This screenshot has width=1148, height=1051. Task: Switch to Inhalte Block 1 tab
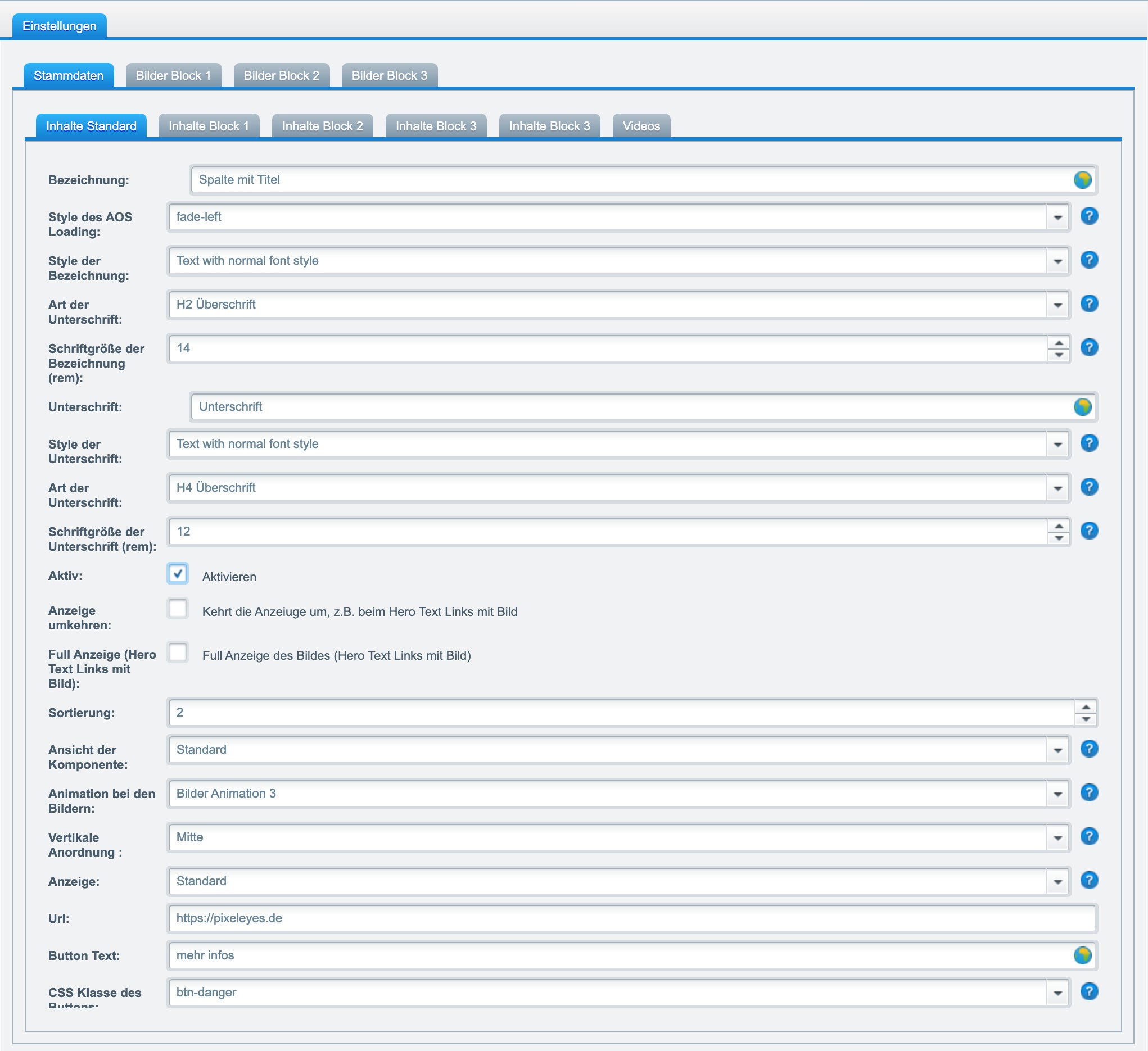coord(209,126)
